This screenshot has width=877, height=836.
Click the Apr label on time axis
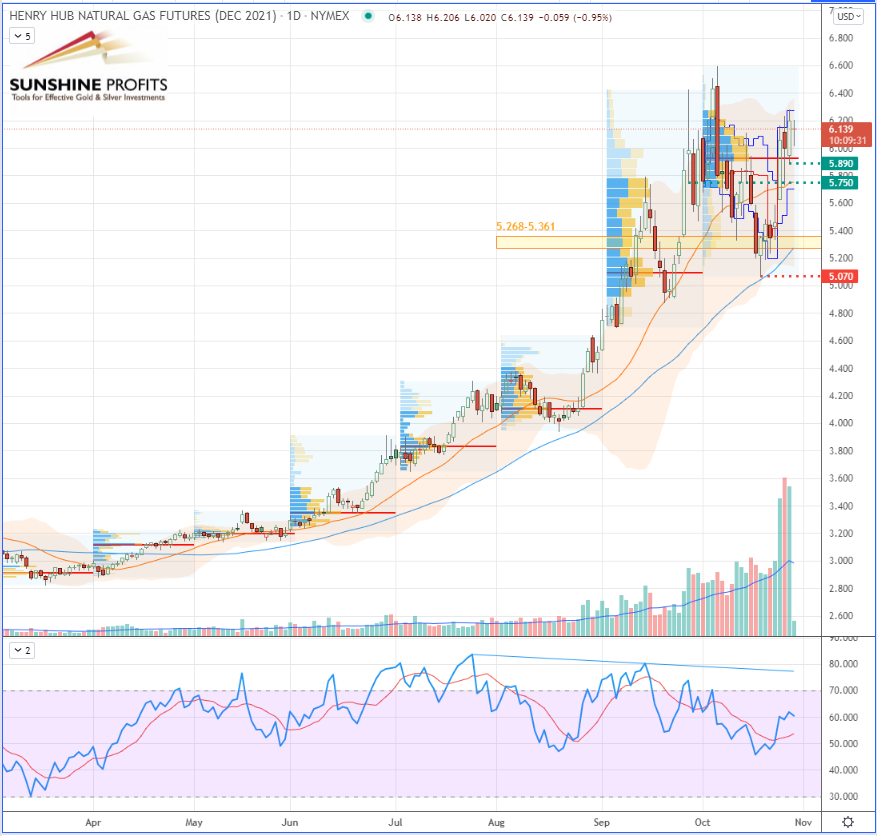point(93,822)
